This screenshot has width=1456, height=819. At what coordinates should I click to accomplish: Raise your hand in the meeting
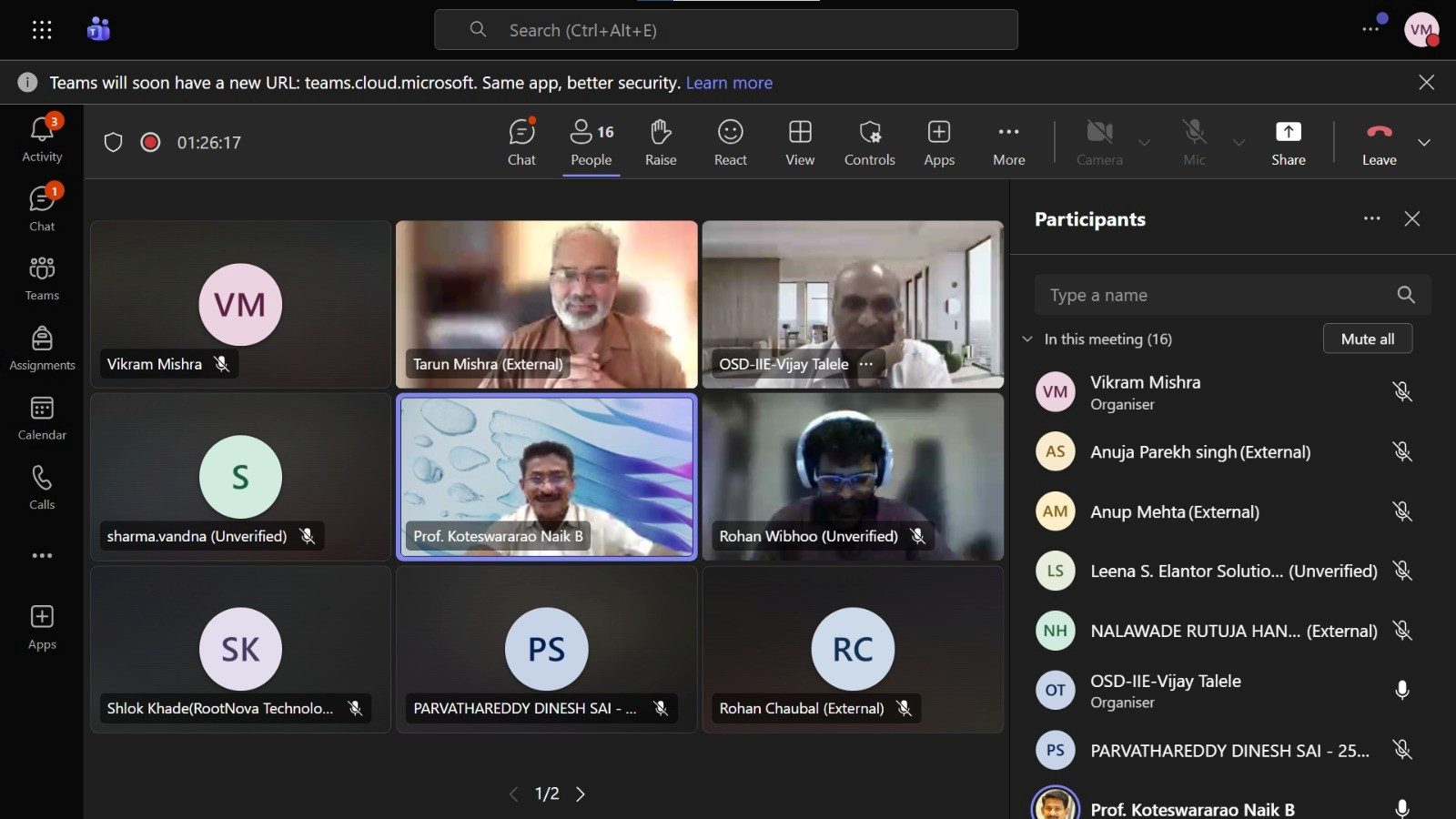pyautogui.click(x=661, y=142)
